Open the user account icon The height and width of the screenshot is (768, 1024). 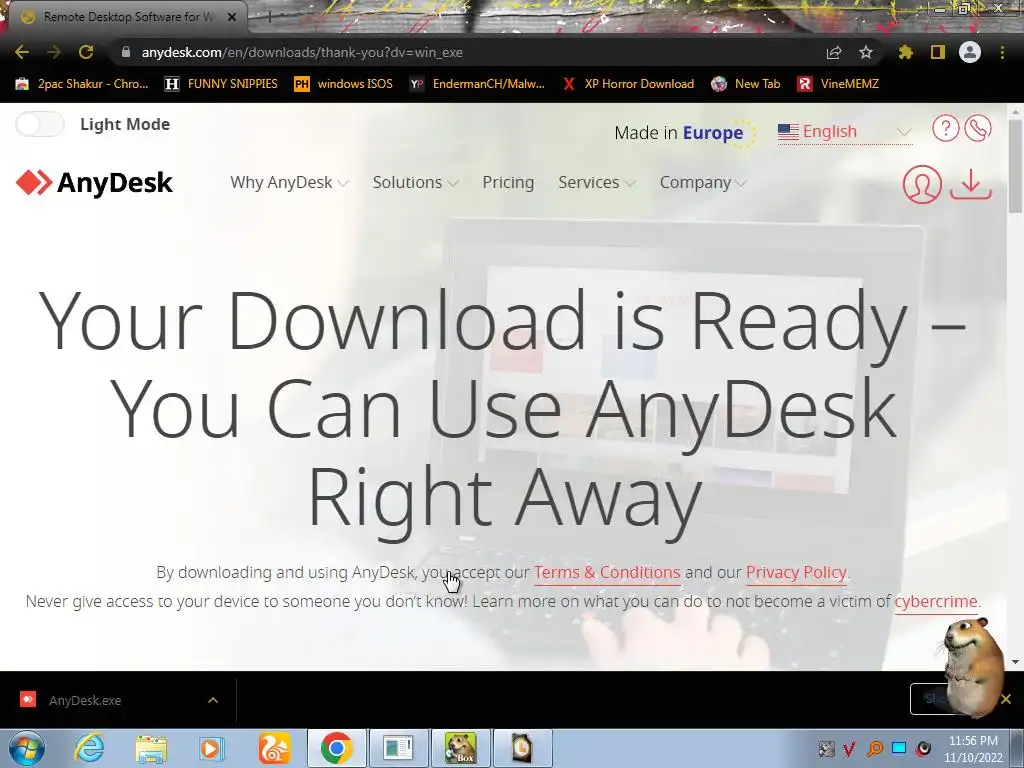(x=922, y=184)
